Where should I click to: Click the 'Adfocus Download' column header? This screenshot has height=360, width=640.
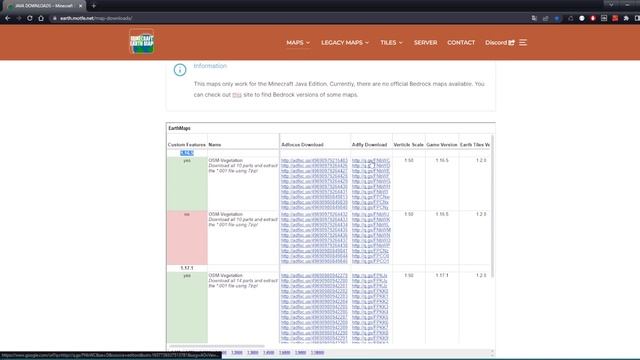pyautogui.click(x=302, y=144)
